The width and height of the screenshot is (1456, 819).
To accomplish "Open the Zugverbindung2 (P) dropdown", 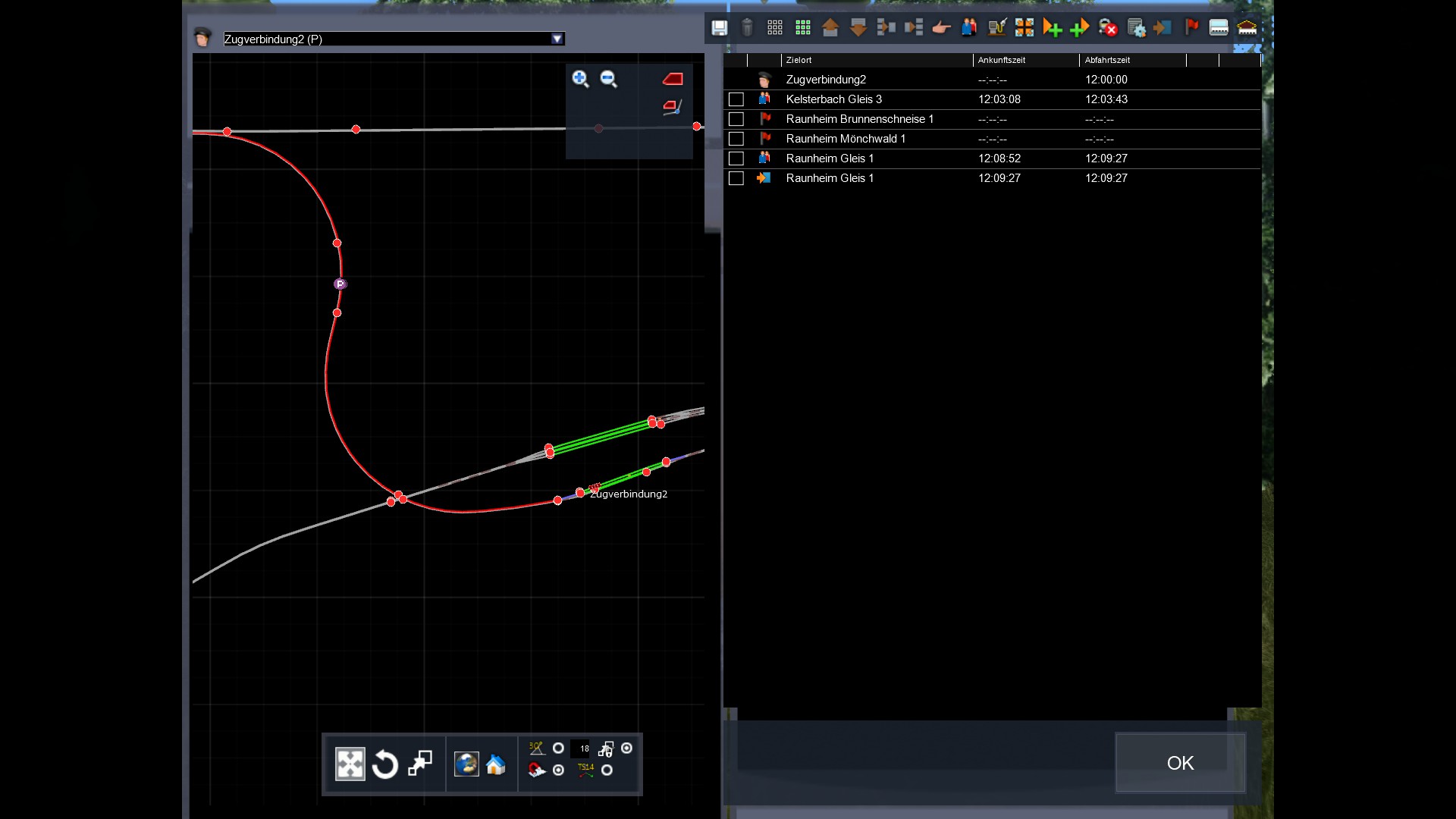I will (557, 39).
